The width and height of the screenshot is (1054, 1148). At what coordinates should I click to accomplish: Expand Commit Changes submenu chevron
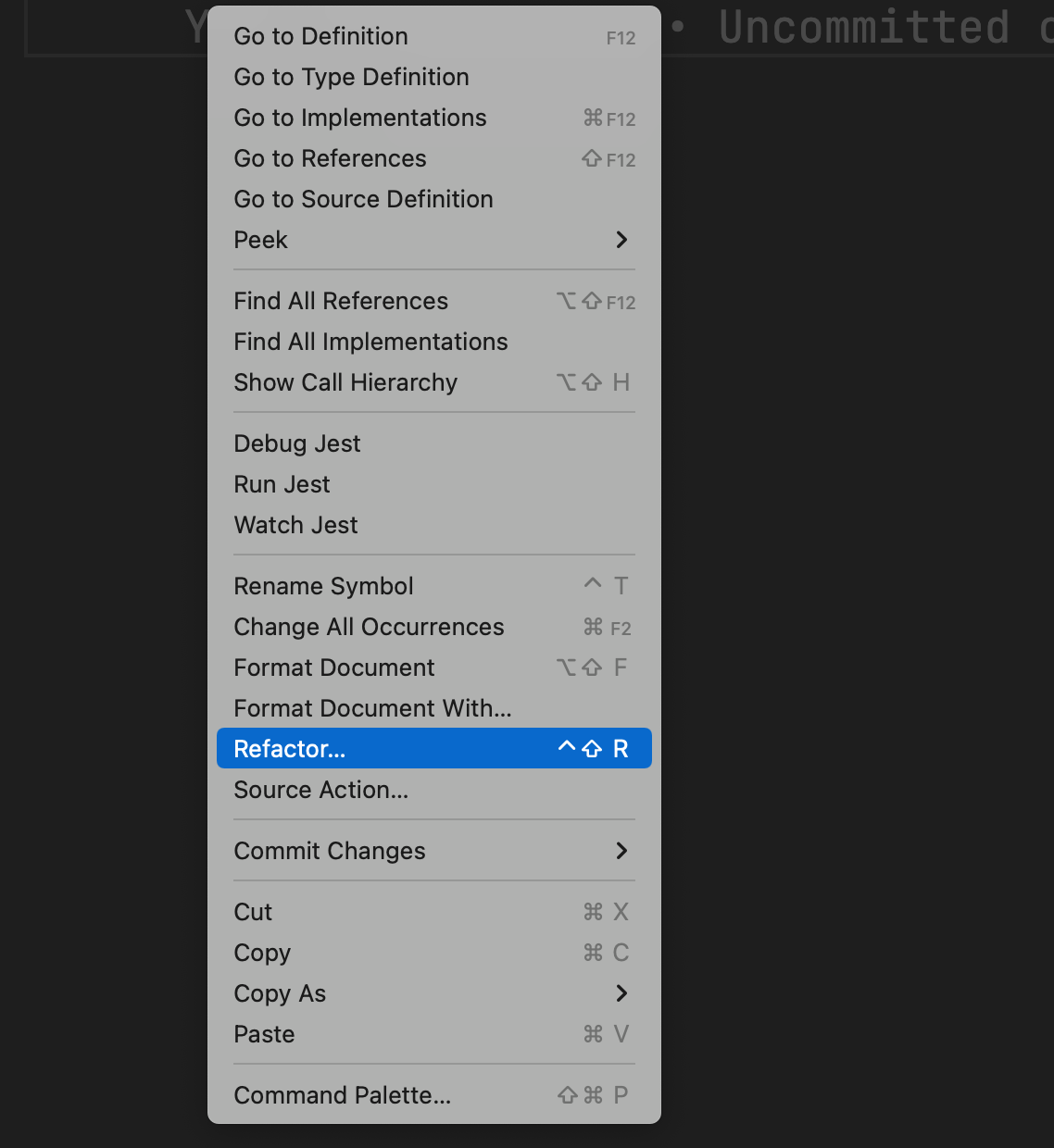[621, 851]
